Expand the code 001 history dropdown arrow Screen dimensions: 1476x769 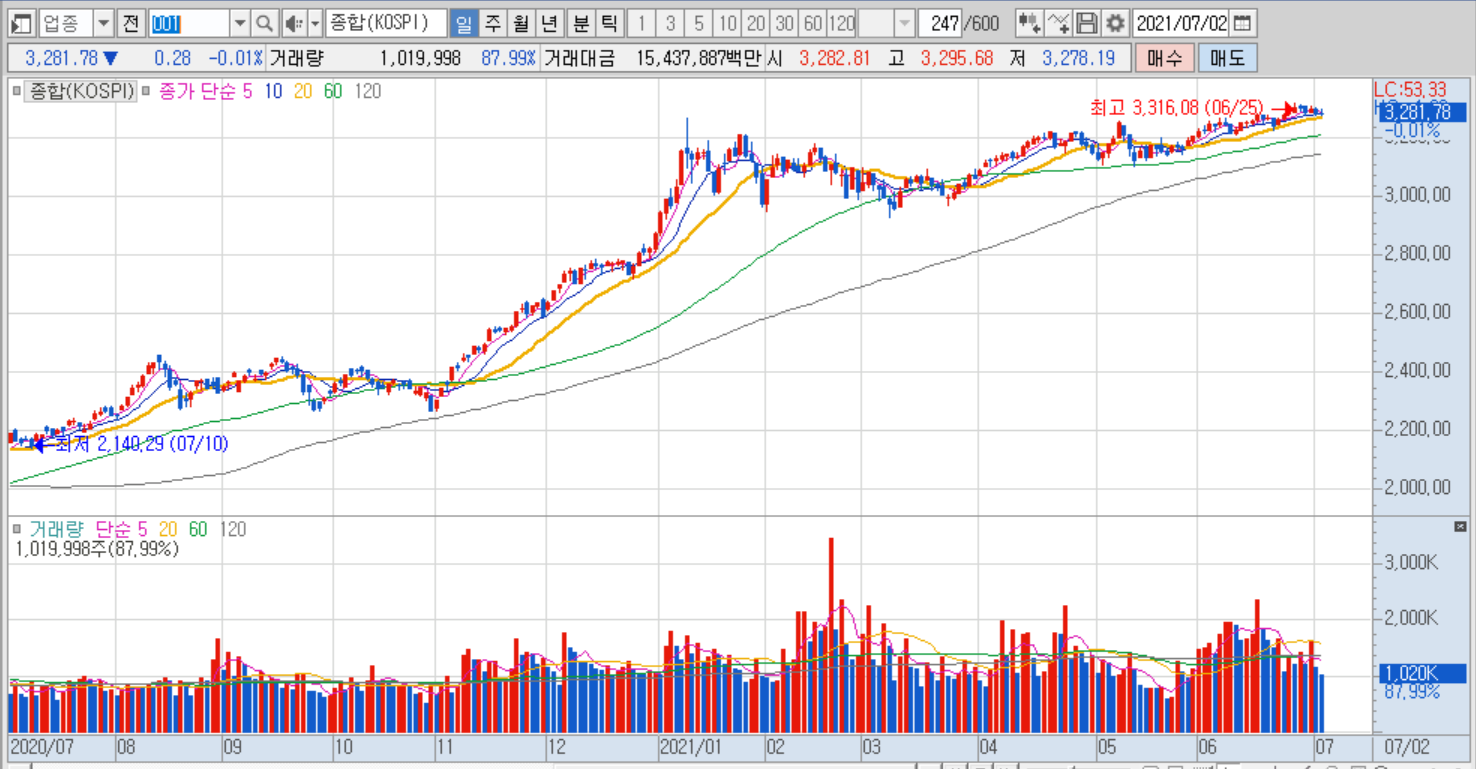point(240,23)
